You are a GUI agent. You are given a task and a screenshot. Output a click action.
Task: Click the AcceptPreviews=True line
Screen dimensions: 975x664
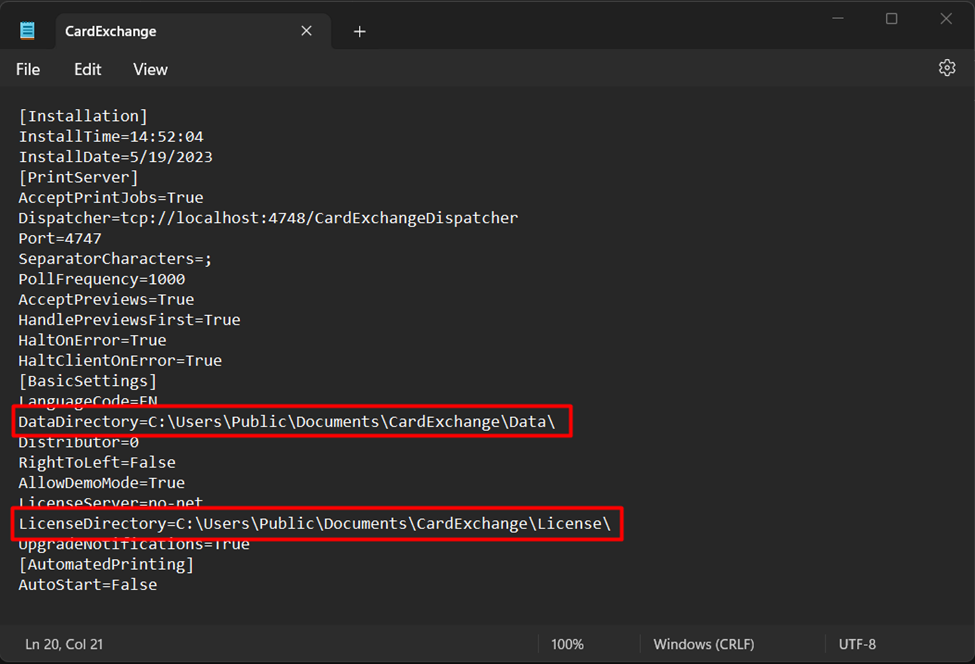[x=106, y=300]
